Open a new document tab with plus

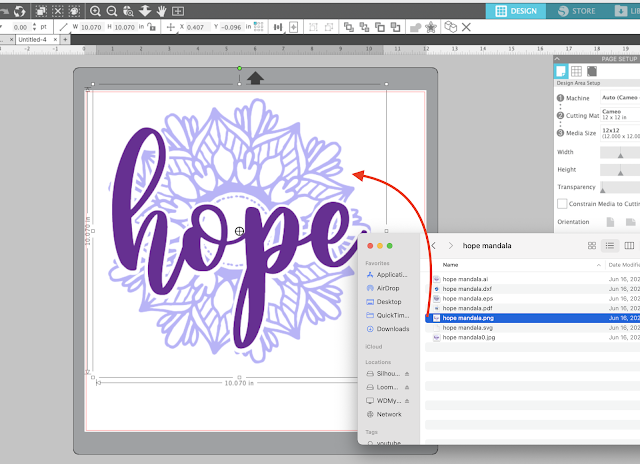coord(65,40)
